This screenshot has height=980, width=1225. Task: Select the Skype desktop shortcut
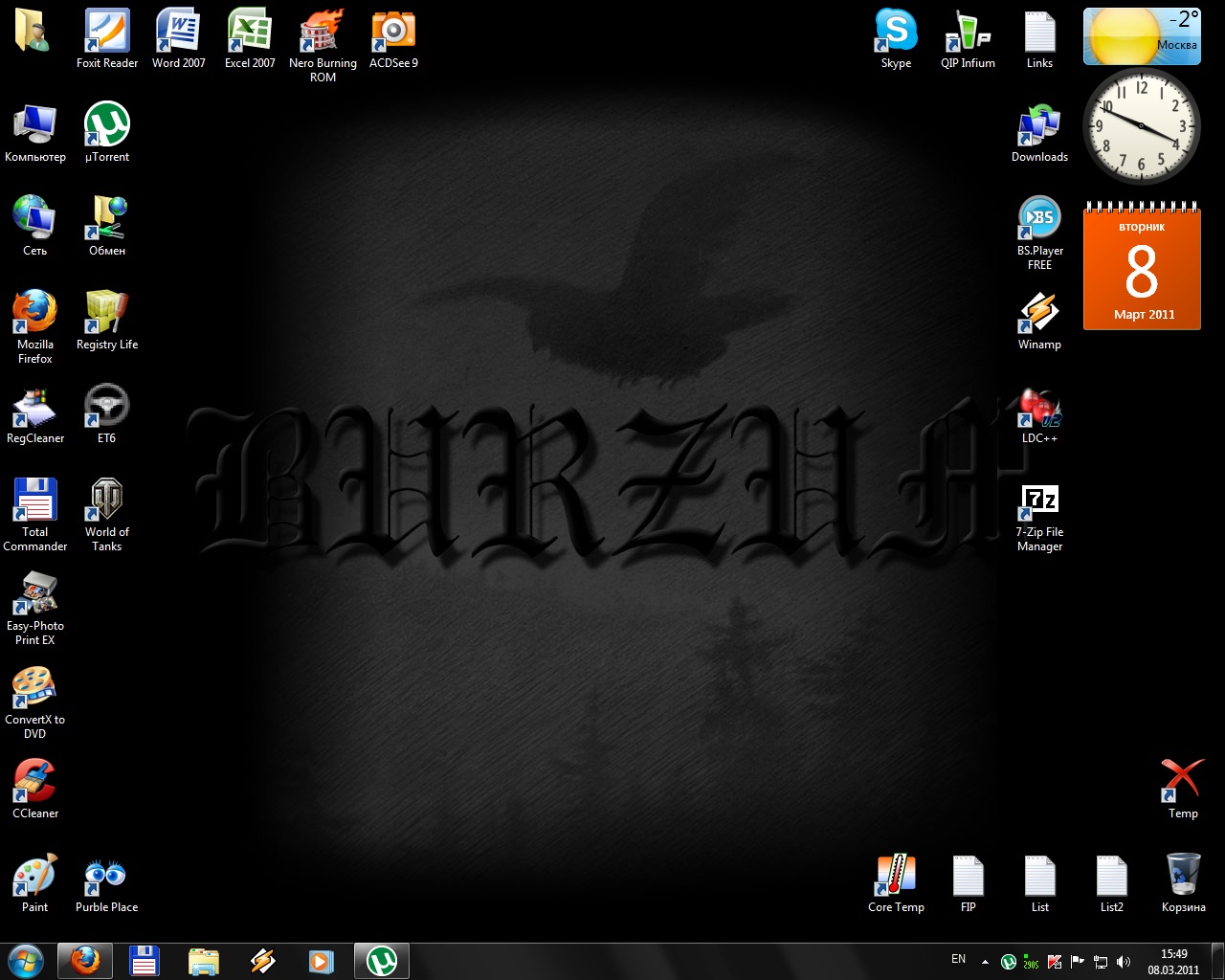(x=896, y=39)
